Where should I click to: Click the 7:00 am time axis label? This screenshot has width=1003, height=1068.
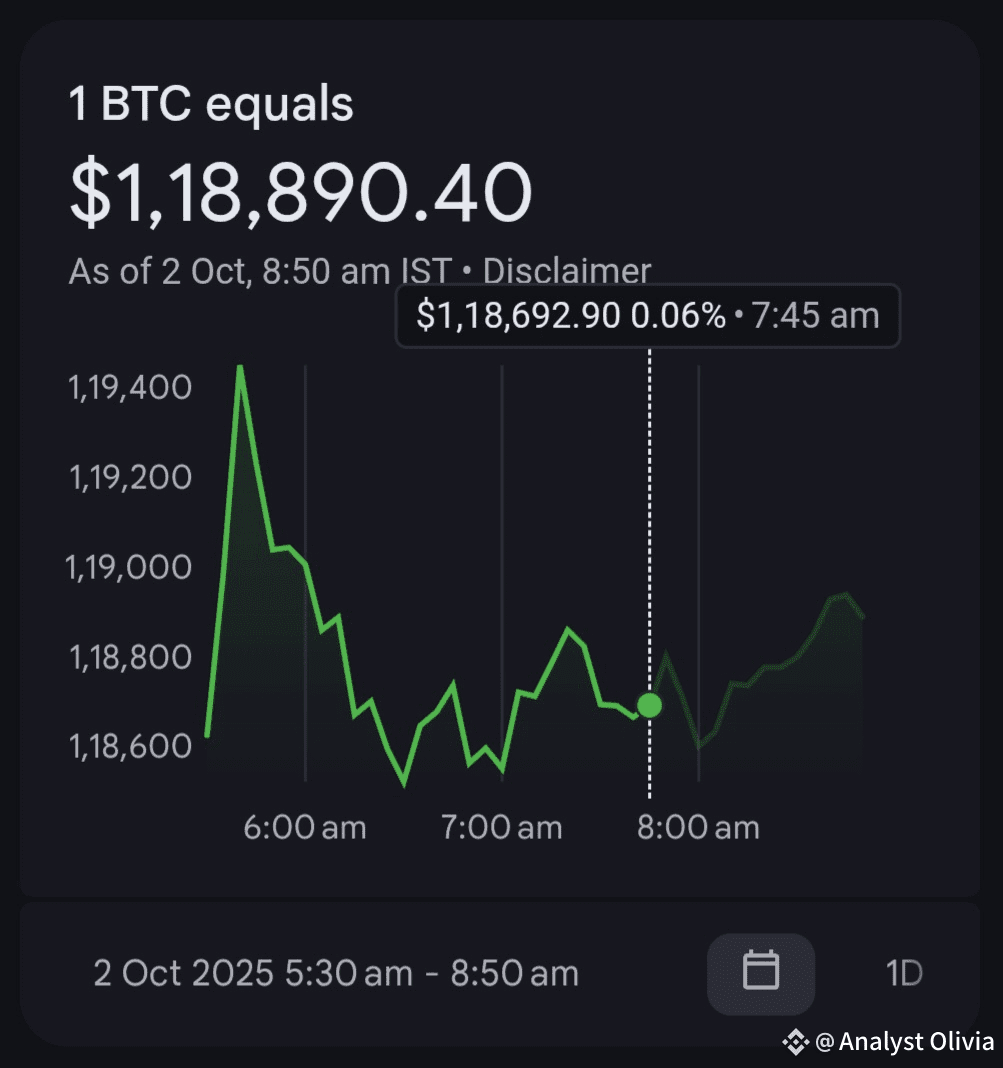pyautogui.click(x=501, y=828)
